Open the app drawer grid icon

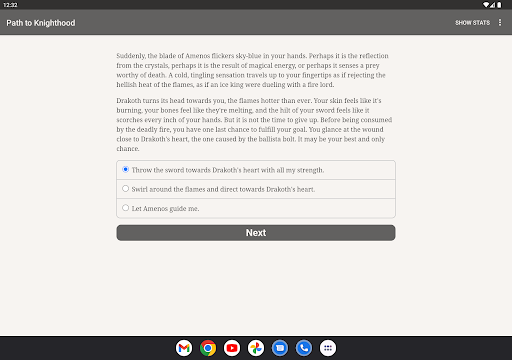tap(328, 348)
